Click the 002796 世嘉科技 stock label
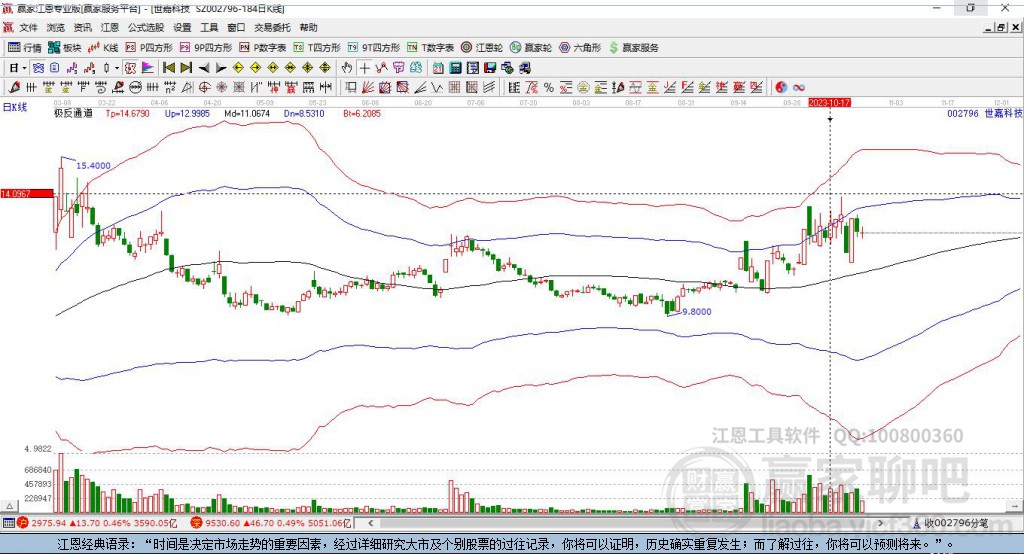Screen dimensions: 1024x554 985,114
